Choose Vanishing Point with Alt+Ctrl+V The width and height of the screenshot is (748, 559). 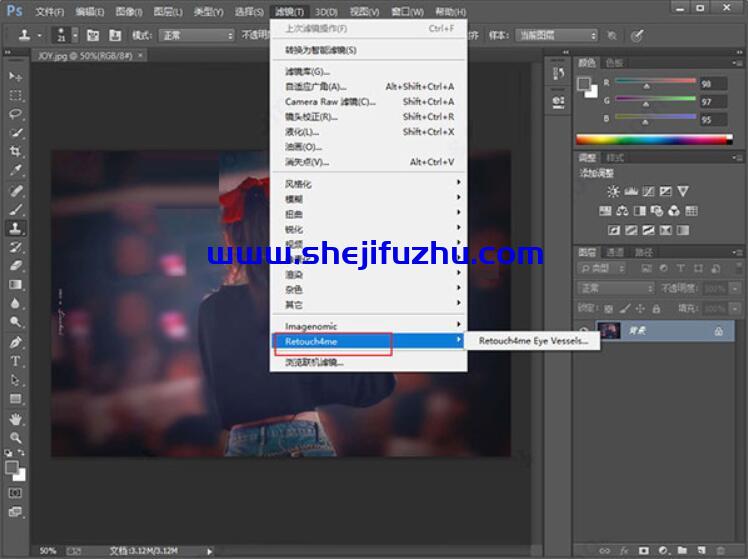pyautogui.click(x=368, y=162)
